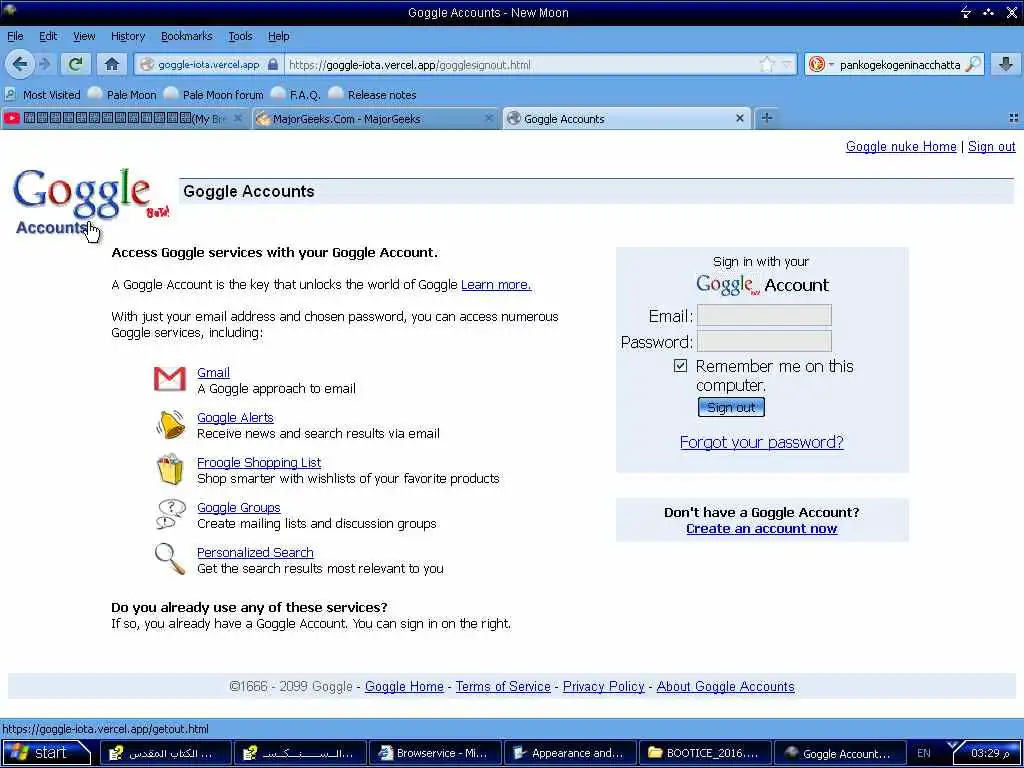
Task: Open the Edit menu
Action: tap(48, 36)
